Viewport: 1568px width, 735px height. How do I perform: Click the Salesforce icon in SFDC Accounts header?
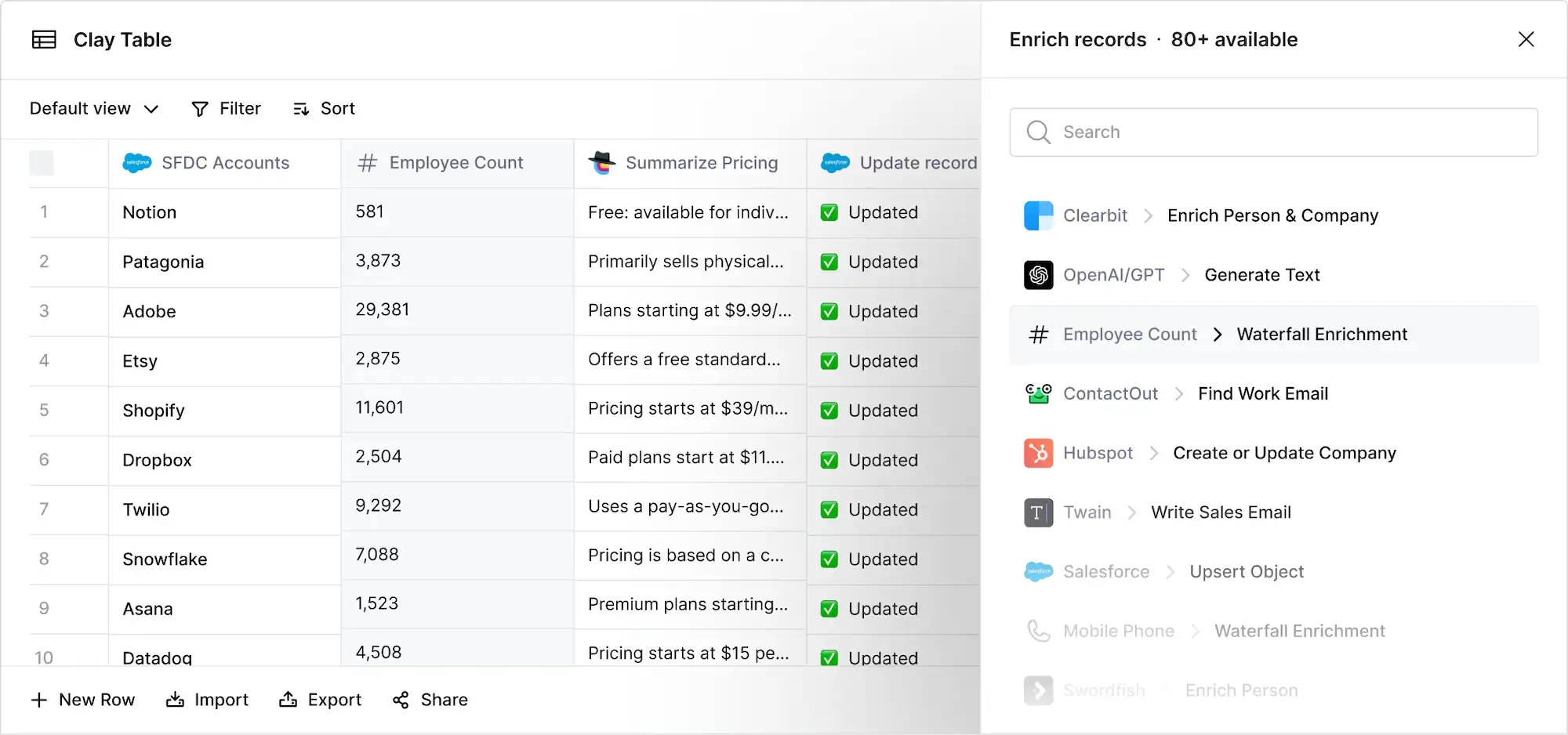coord(136,163)
